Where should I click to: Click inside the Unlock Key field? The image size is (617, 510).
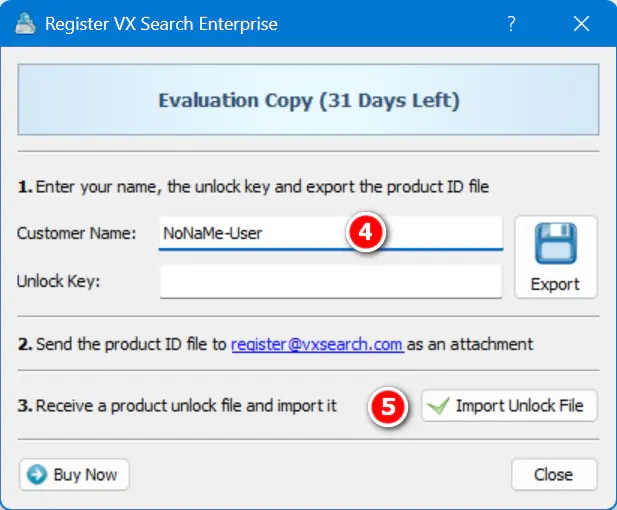(330, 281)
